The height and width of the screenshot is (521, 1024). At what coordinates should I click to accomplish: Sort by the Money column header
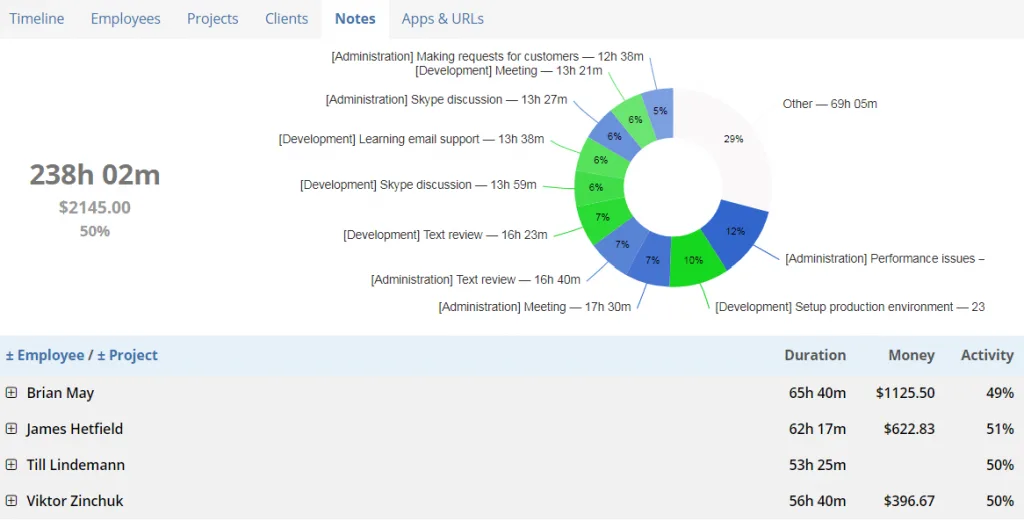click(x=911, y=355)
